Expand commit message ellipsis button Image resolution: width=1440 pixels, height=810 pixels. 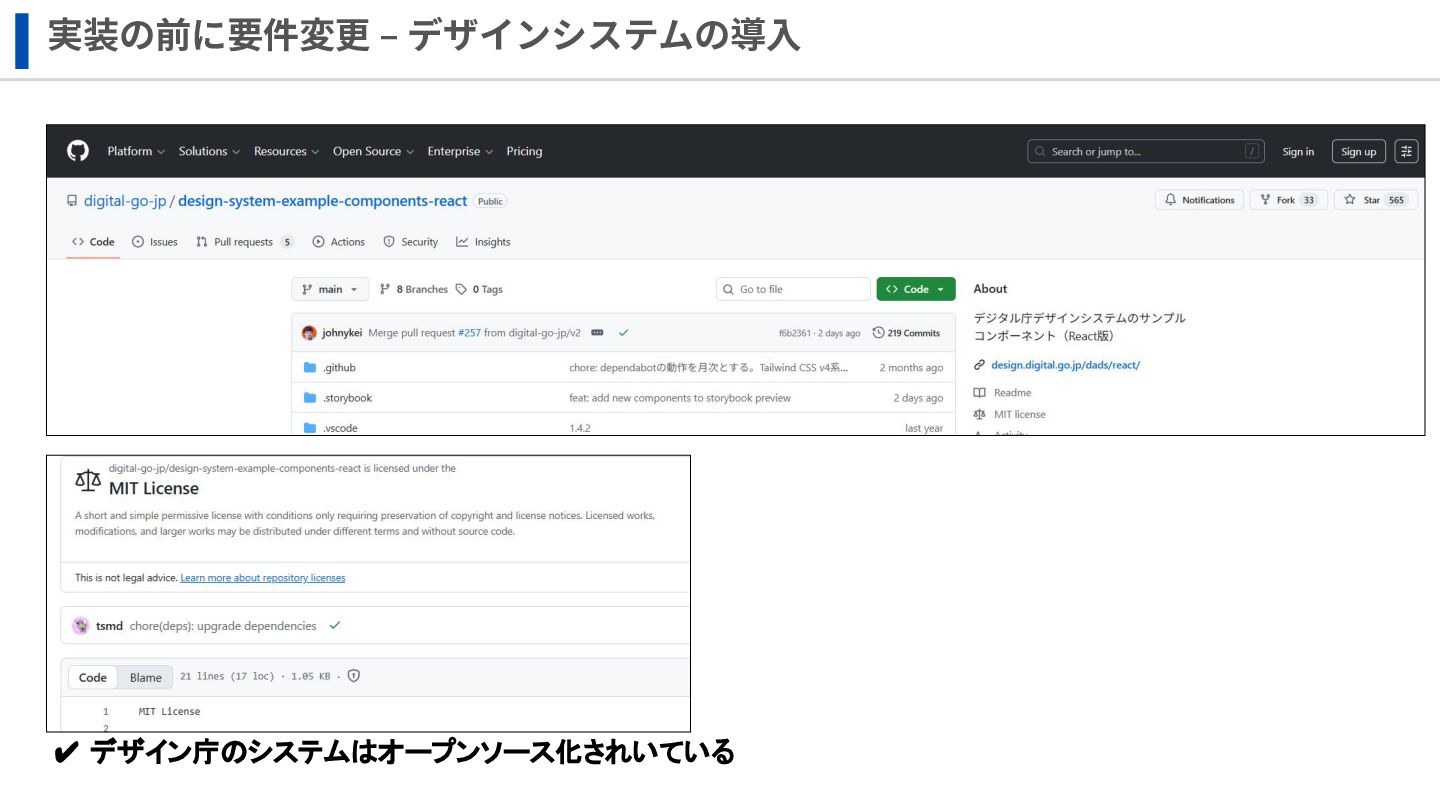(597, 333)
